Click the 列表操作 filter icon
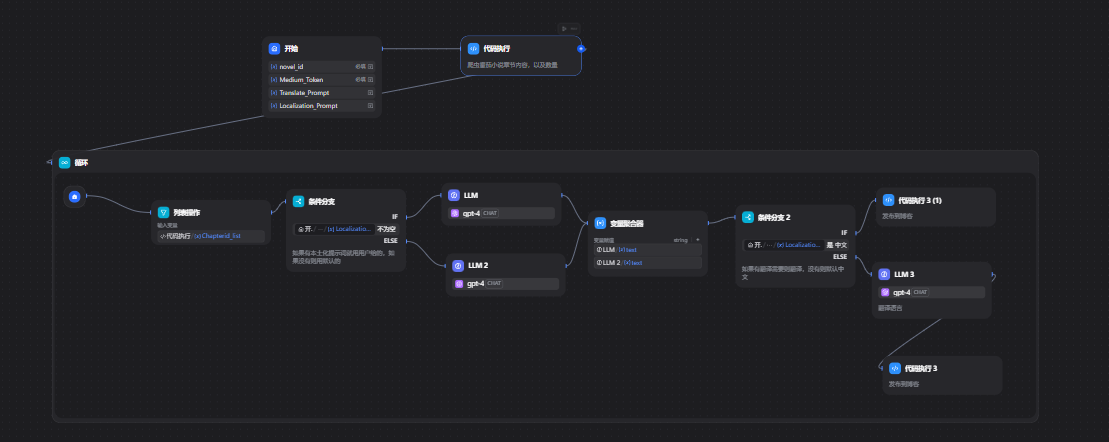The width and height of the screenshot is (1109, 442). coord(163,212)
